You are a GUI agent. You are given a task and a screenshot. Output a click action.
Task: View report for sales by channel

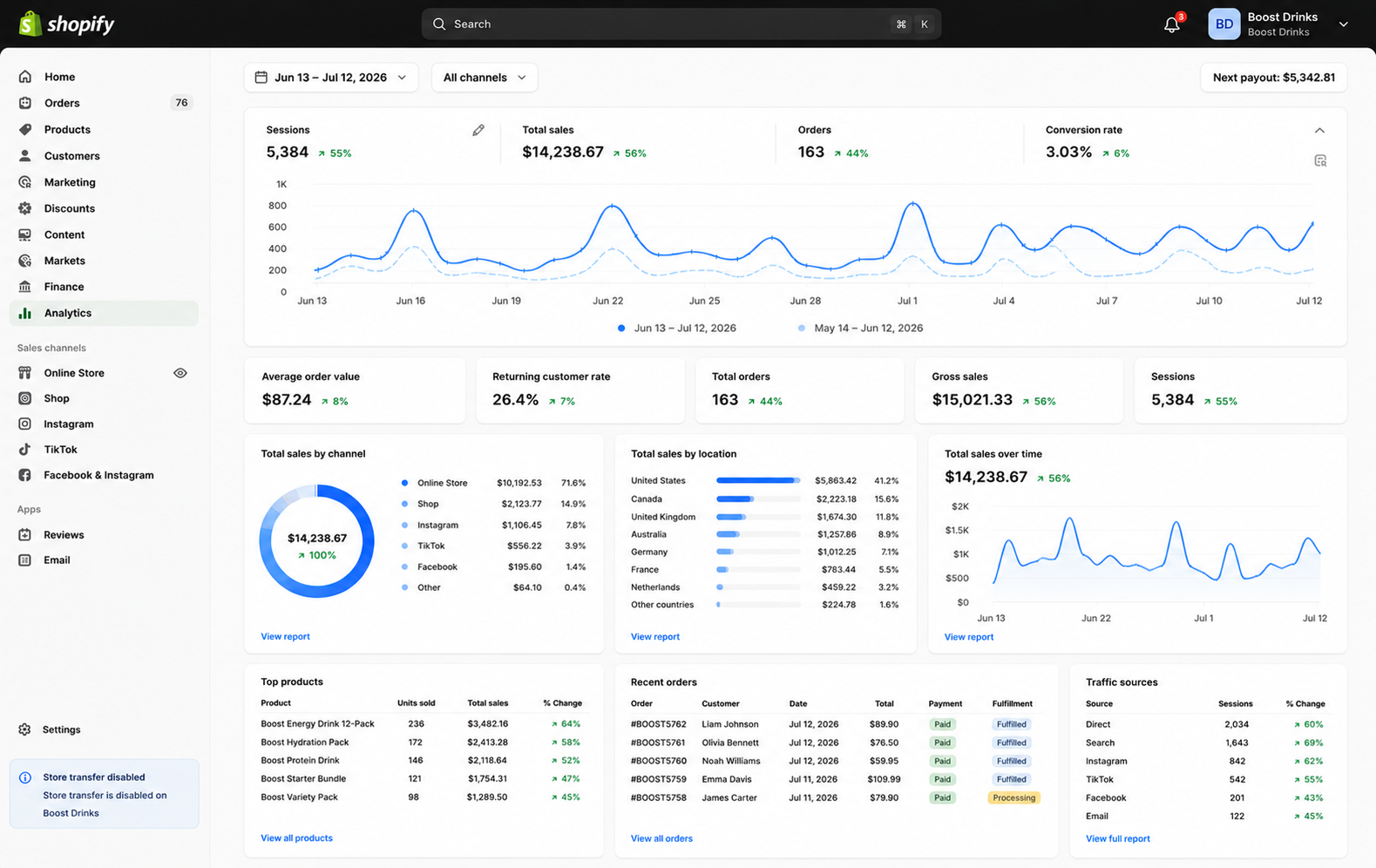point(285,636)
